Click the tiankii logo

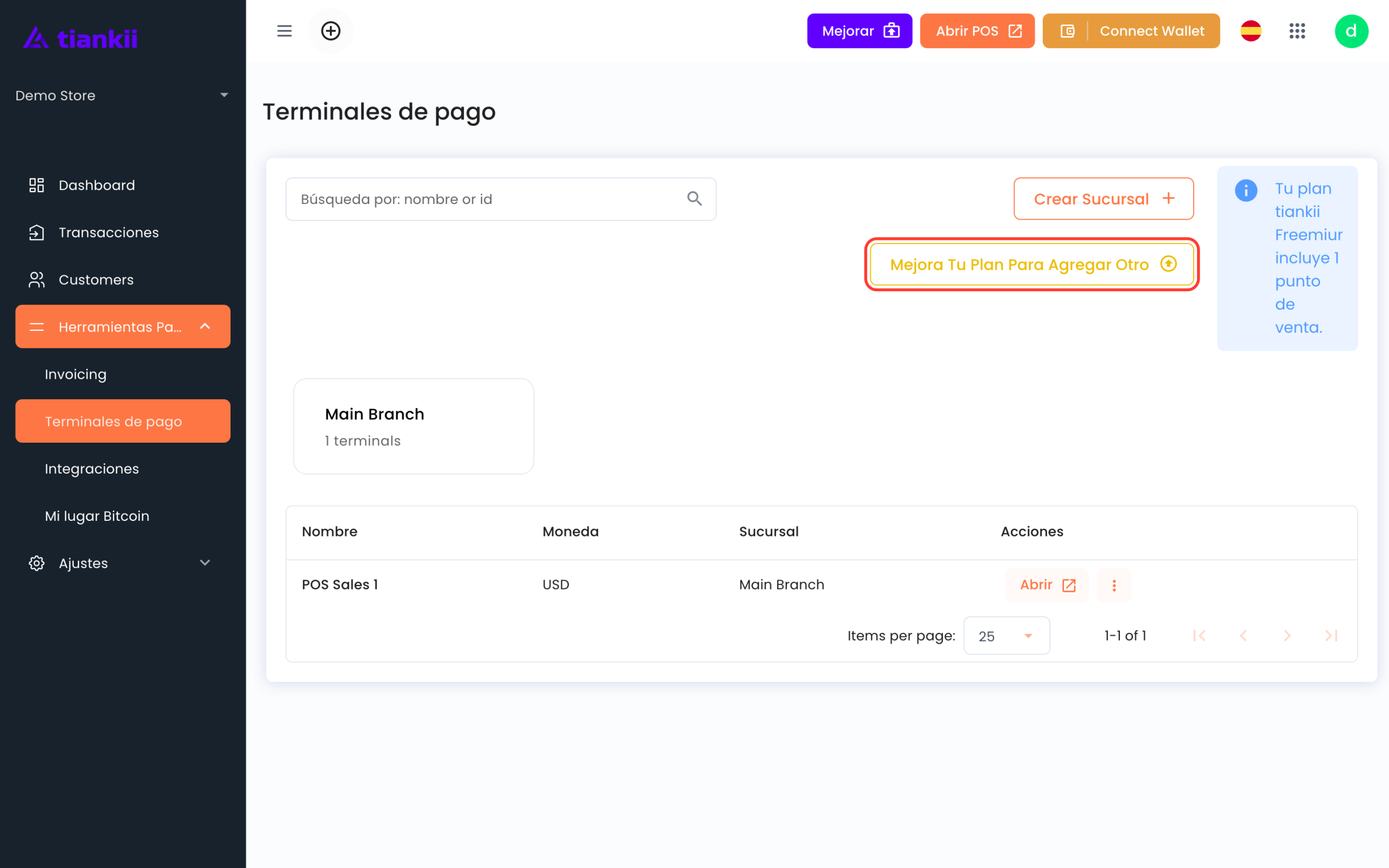point(80,38)
